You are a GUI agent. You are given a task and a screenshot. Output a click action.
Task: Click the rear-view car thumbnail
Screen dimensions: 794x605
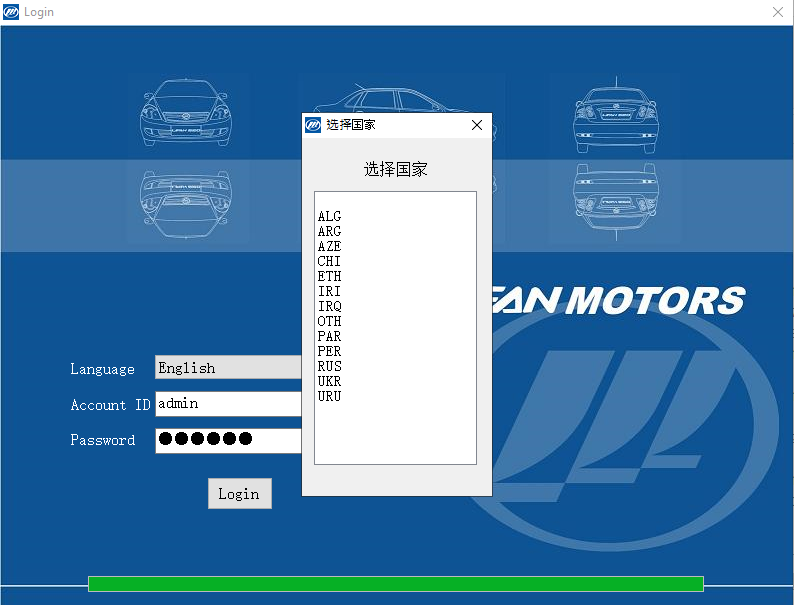click(616, 115)
